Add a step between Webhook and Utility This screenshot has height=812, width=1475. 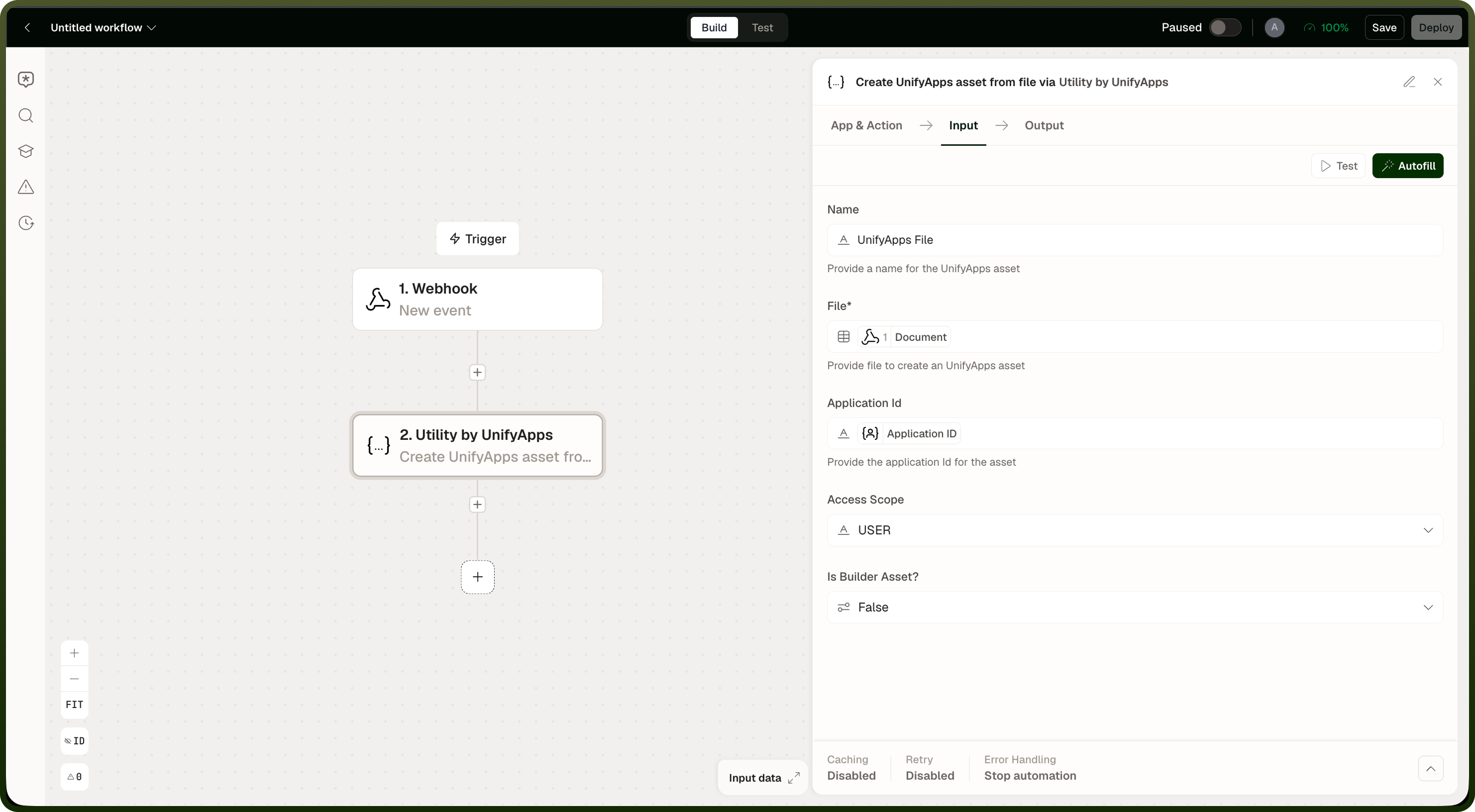click(x=477, y=373)
